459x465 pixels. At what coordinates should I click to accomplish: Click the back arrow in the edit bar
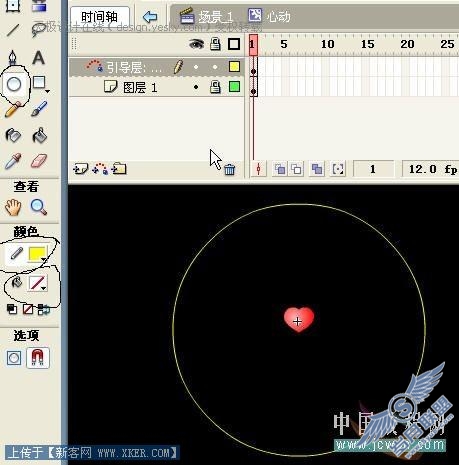[x=150, y=16]
